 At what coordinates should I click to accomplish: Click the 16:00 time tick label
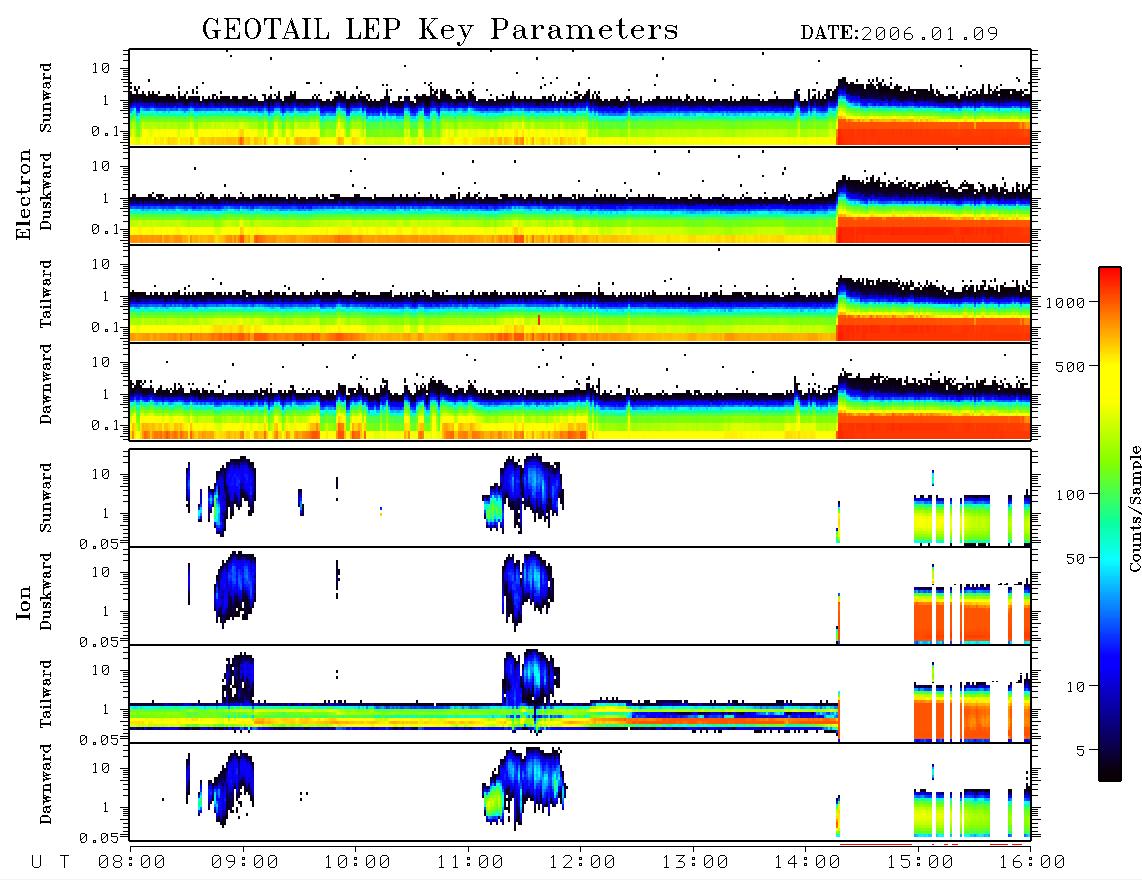[x=1031, y=863]
